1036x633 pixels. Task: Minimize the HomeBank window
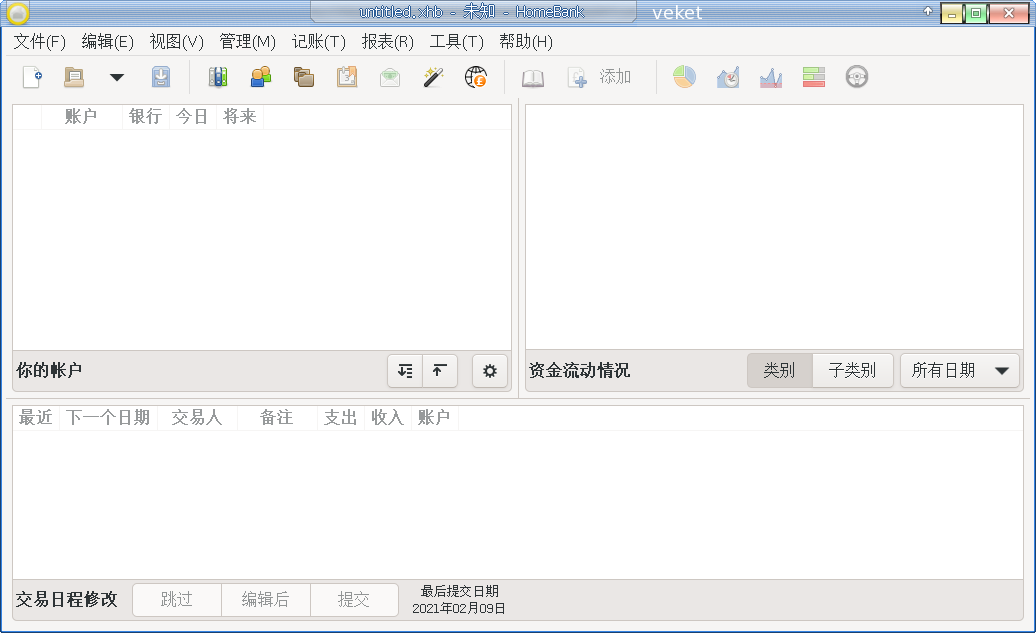click(952, 13)
